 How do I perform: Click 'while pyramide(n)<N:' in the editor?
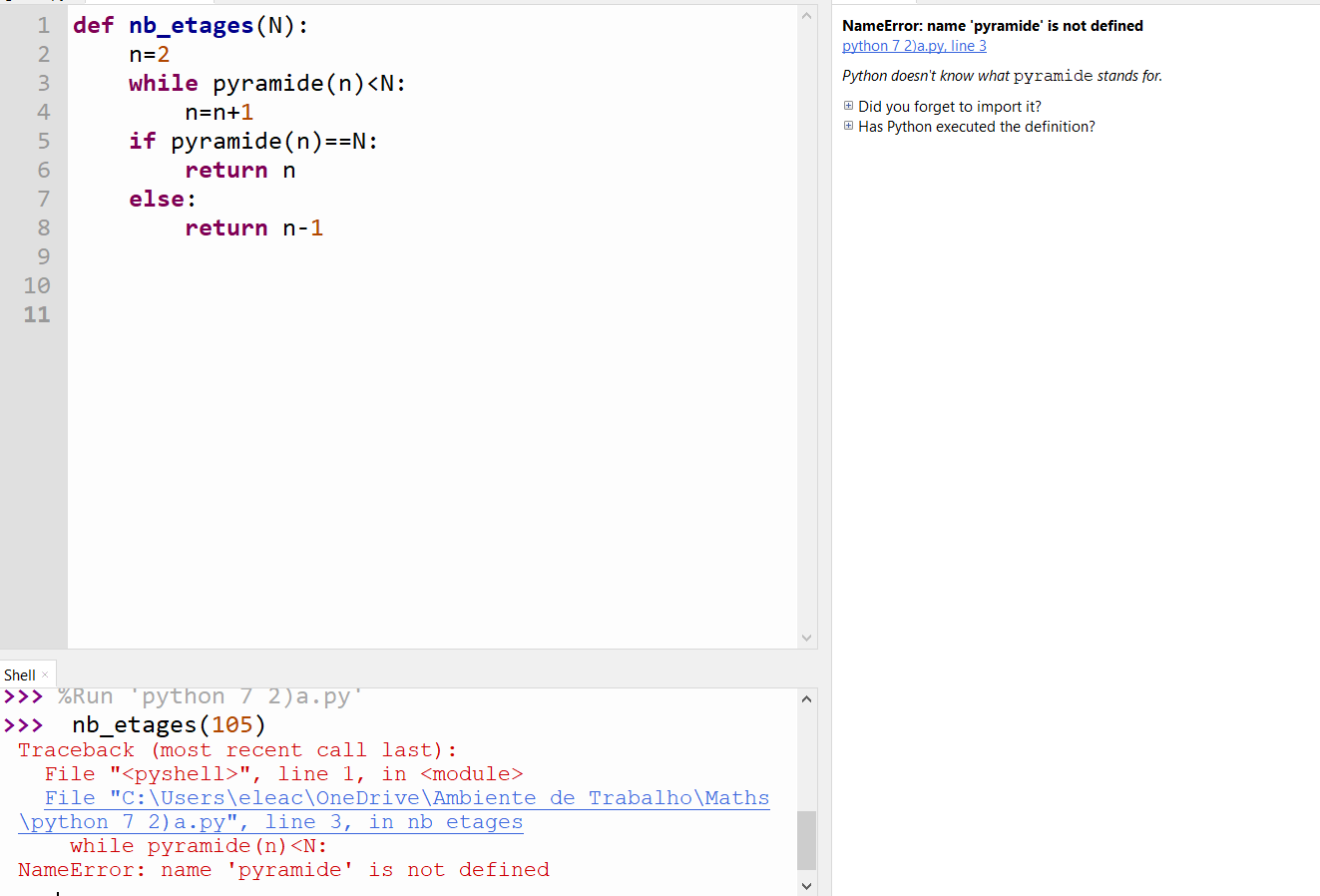(x=266, y=84)
